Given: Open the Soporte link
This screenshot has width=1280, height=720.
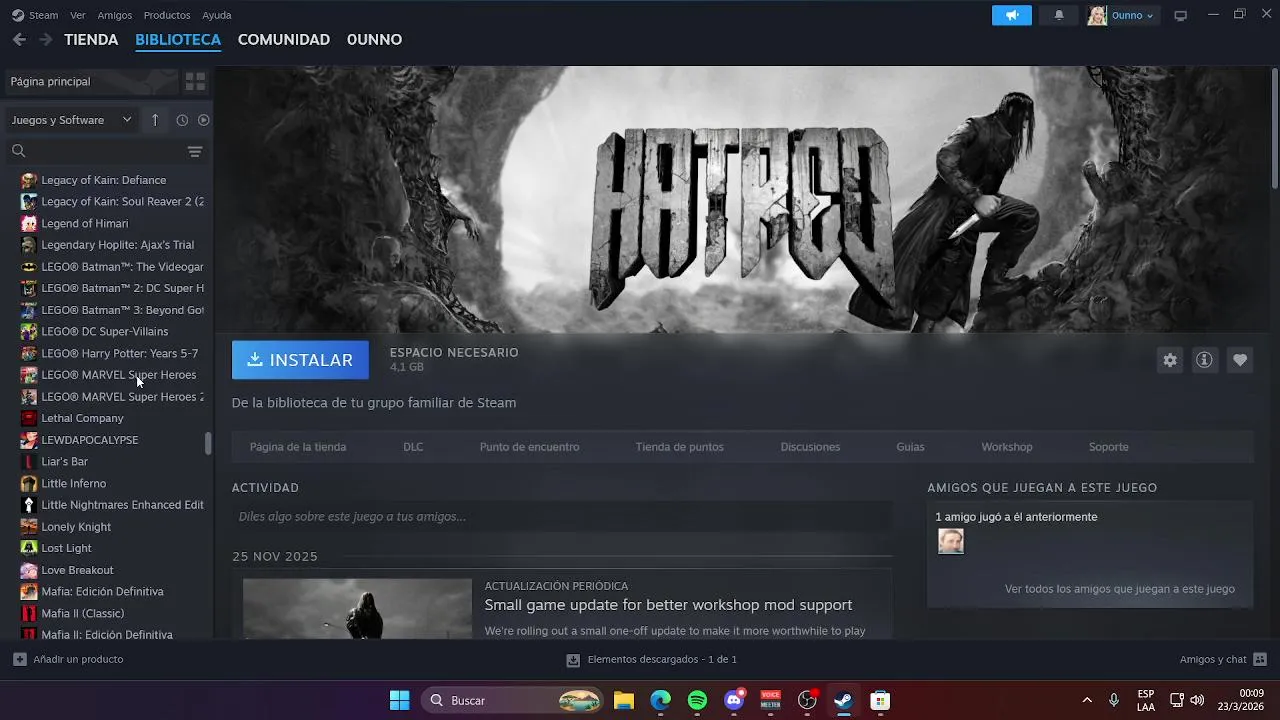Looking at the screenshot, I should coord(1108,447).
